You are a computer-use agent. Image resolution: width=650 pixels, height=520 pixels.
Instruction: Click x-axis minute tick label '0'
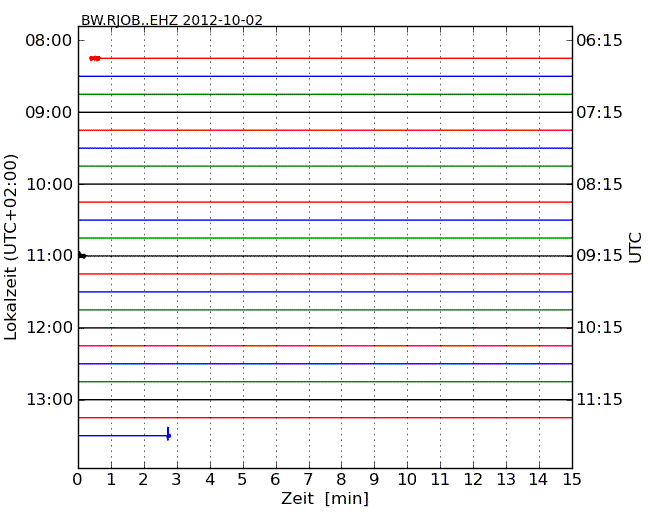click(78, 480)
